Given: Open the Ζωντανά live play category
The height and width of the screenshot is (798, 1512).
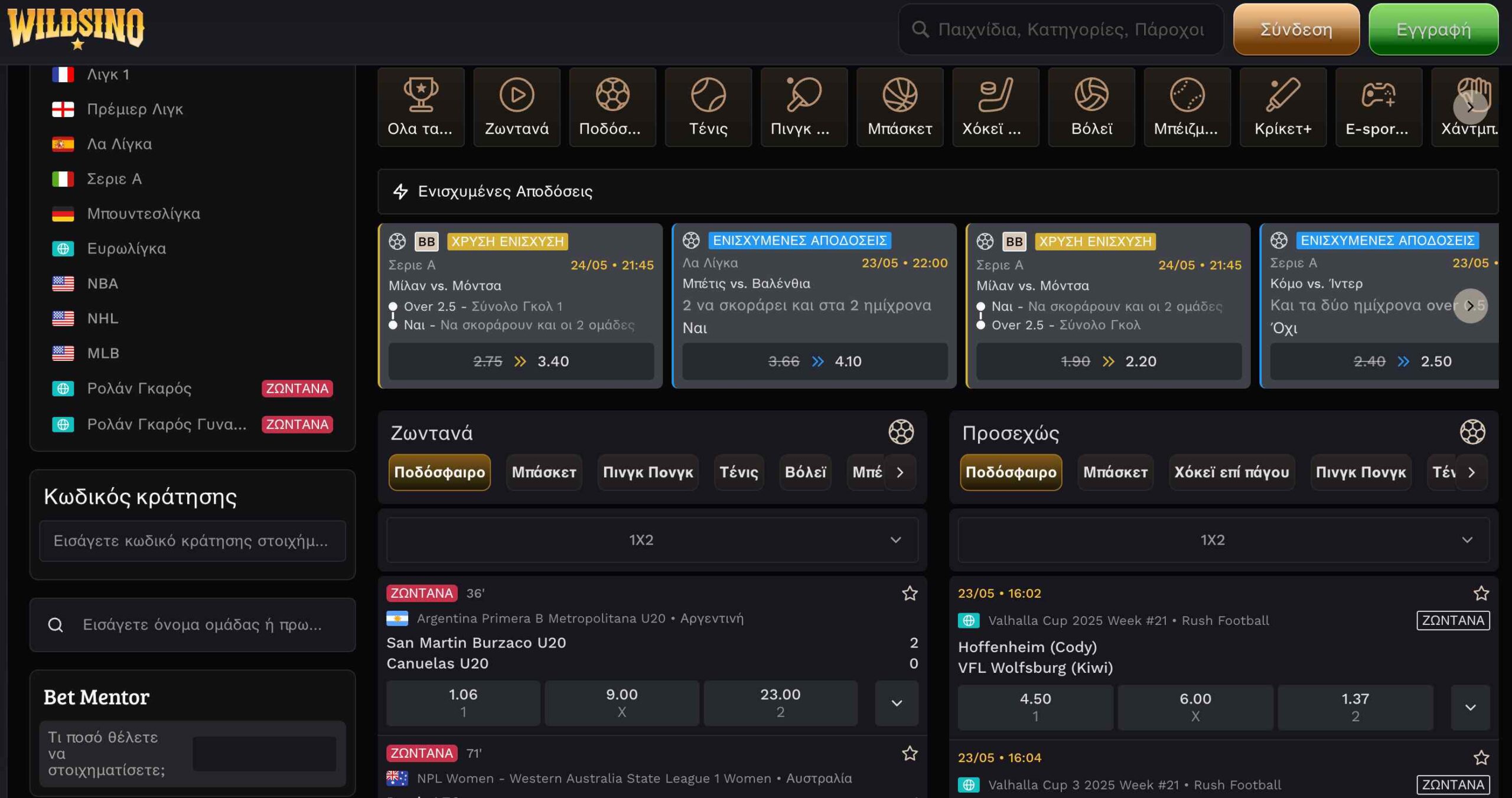Looking at the screenshot, I should pyautogui.click(x=516, y=107).
